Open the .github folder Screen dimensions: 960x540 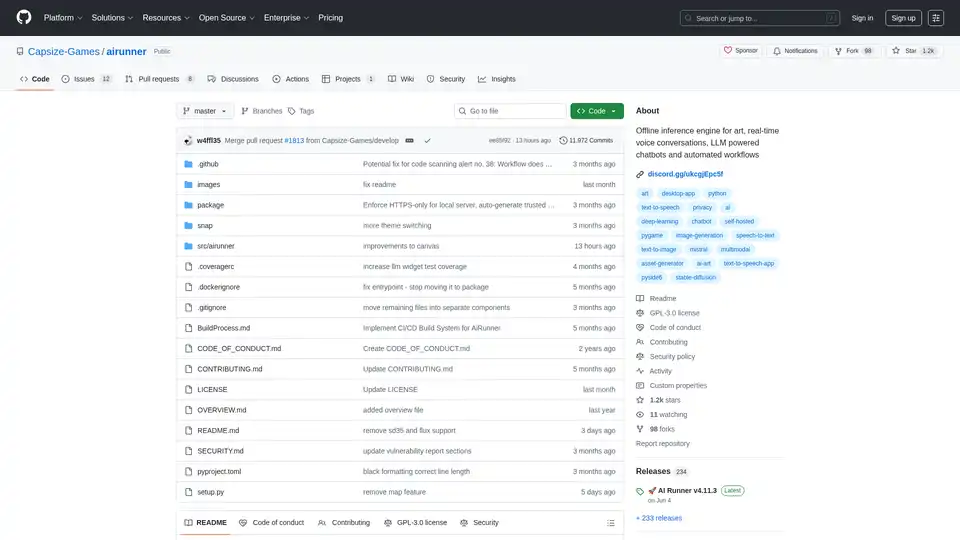click(x=208, y=164)
